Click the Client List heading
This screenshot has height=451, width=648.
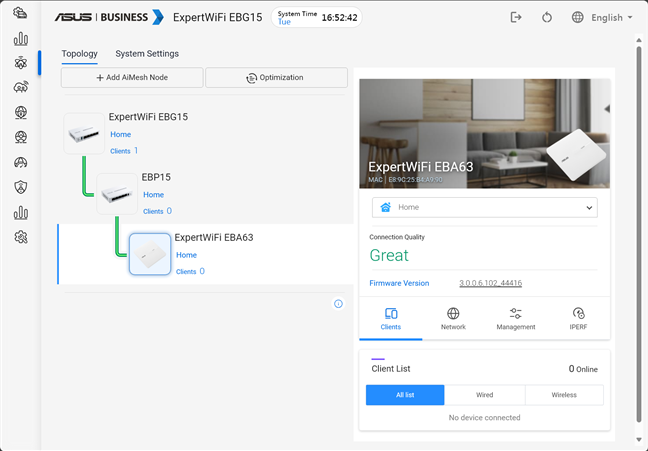point(391,369)
